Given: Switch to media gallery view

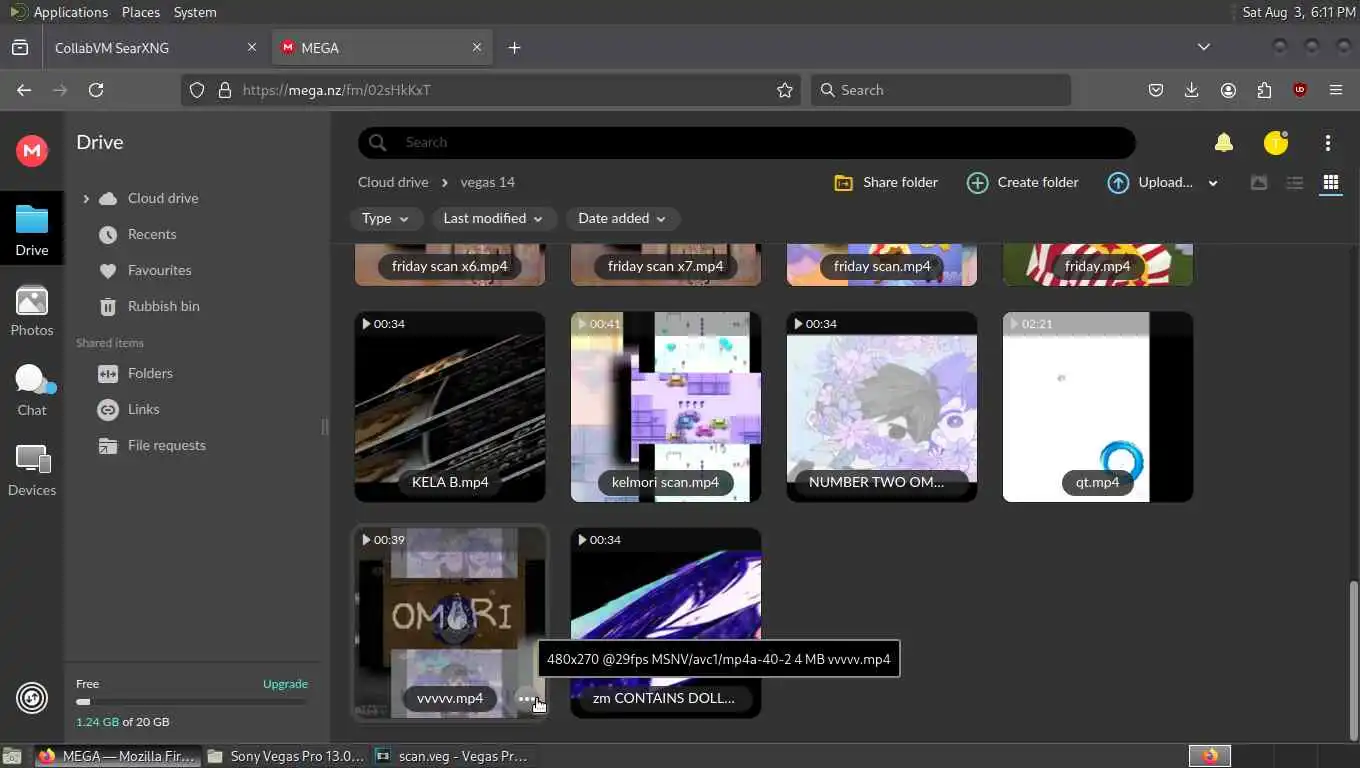Looking at the screenshot, I should click(1259, 183).
